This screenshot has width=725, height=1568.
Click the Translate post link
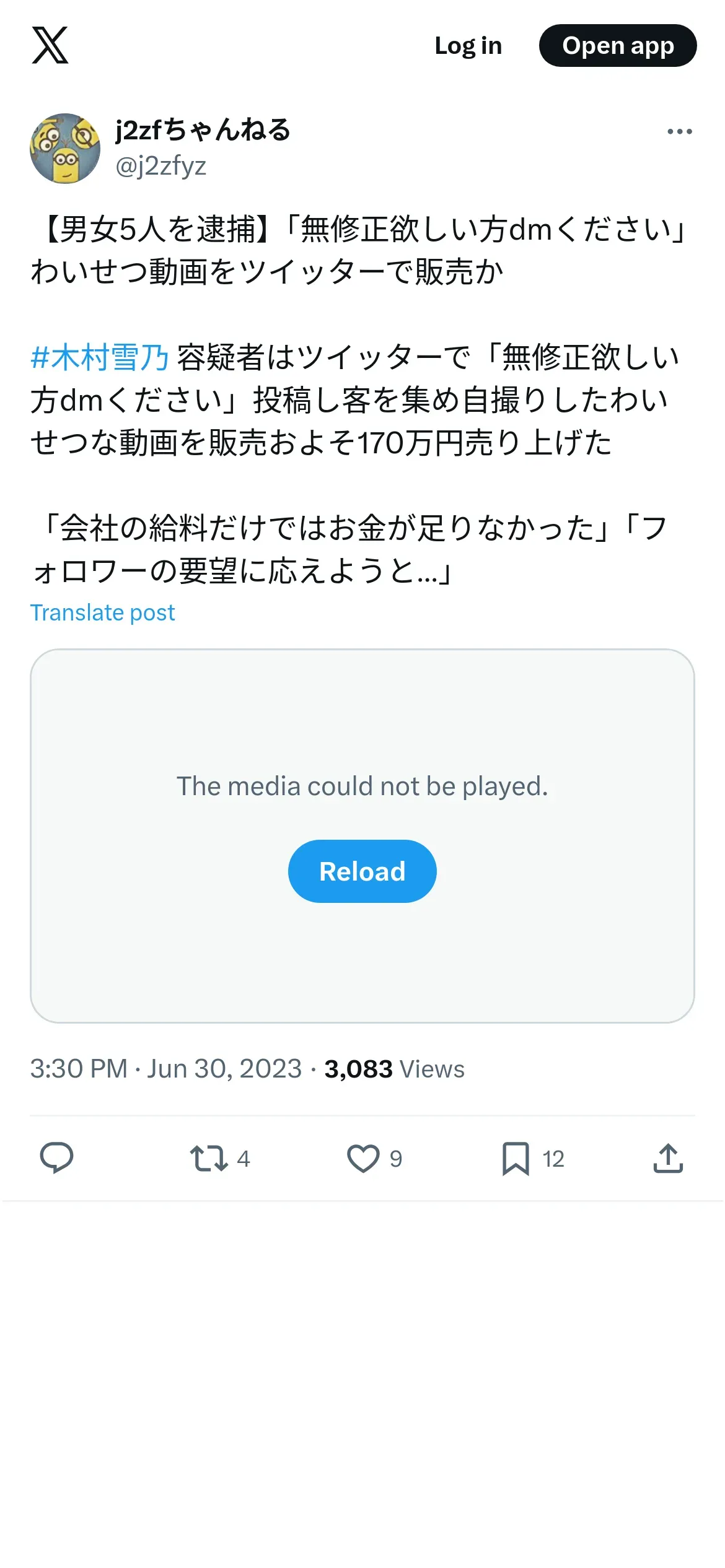(x=103, y=612)
